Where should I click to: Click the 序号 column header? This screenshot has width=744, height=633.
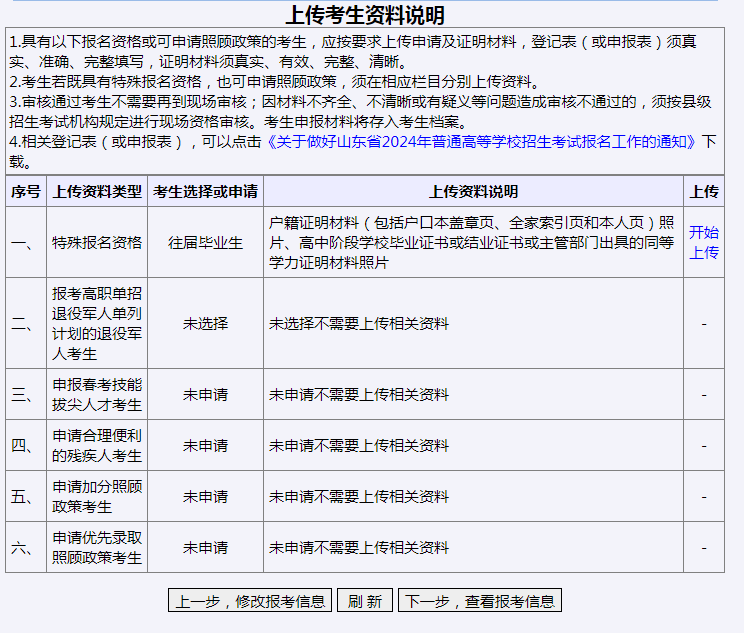pyautogui.click(x=25, y=191)
